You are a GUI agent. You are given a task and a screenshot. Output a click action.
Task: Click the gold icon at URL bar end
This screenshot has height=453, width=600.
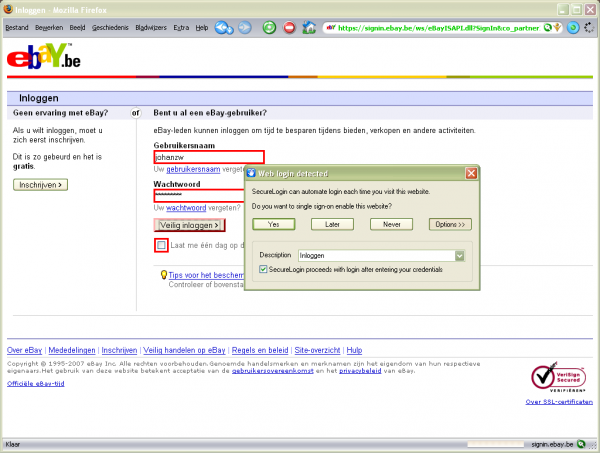[557, 27]
